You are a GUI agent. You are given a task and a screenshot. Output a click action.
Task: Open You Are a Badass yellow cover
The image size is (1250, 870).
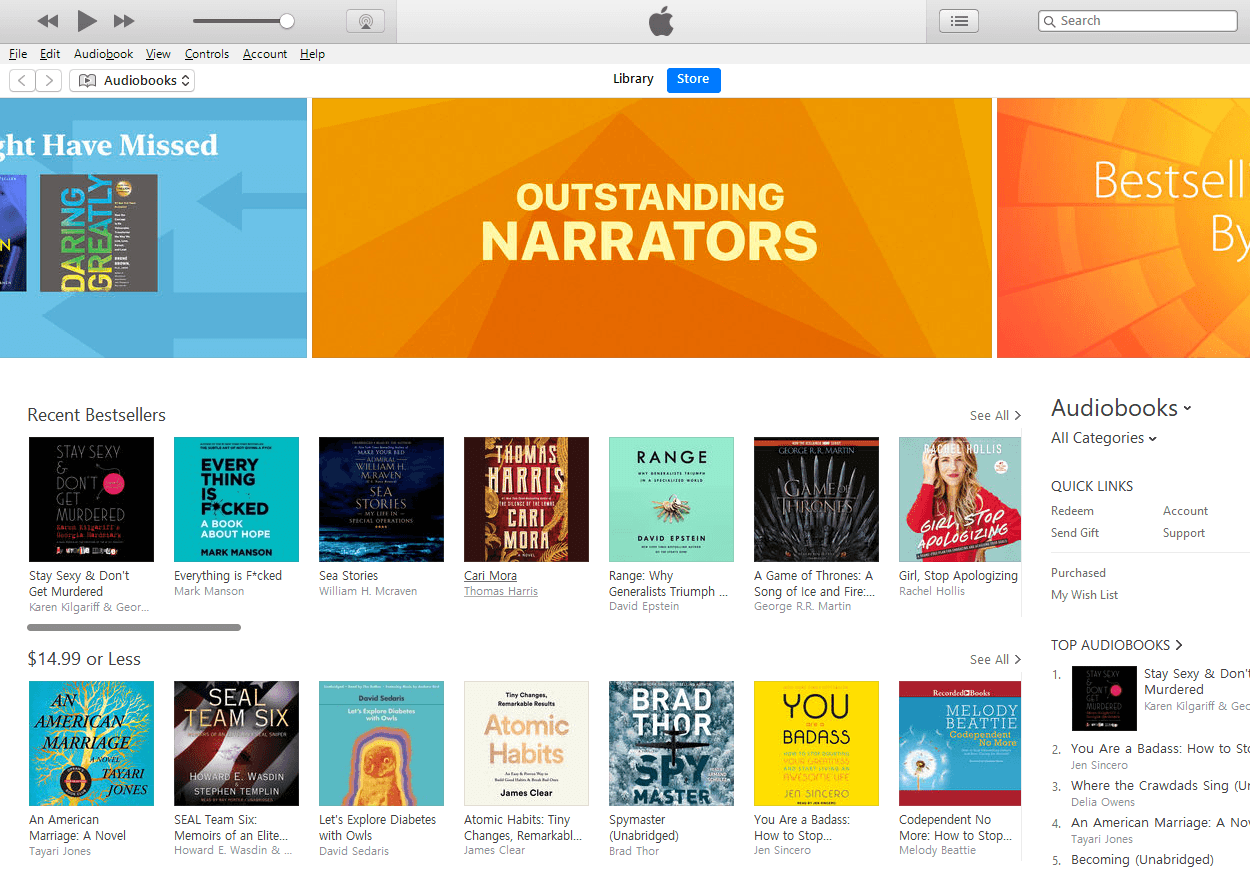click(x=816, y=743)
